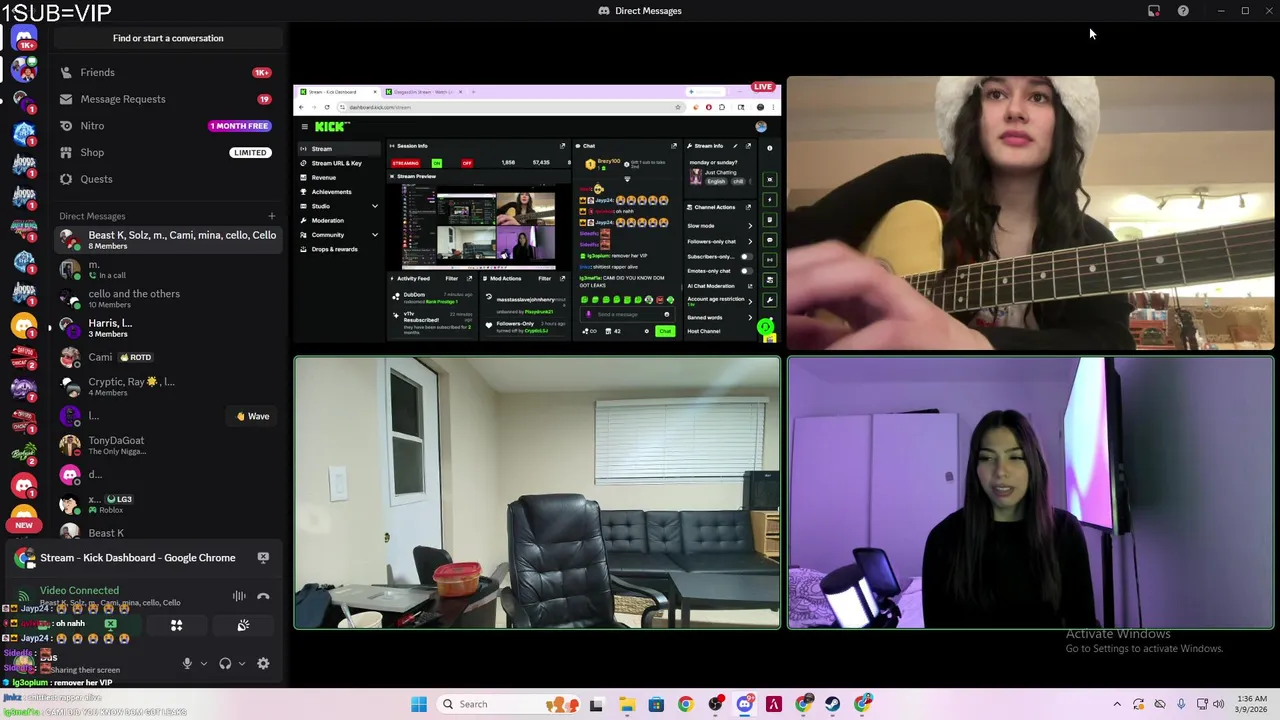Show hidden icons chevron in system tray
Viewport: 1280px width, 720px height.
tap(1117, 704)
